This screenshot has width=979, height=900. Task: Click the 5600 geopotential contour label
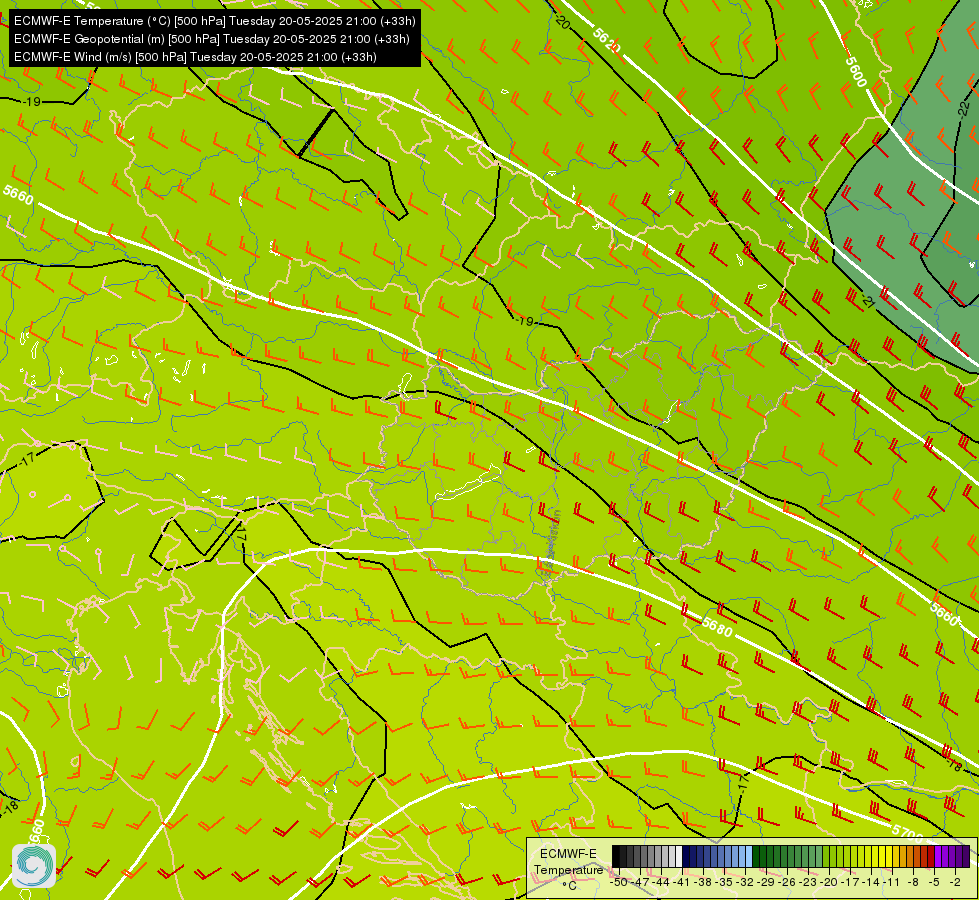click(856, 71)
